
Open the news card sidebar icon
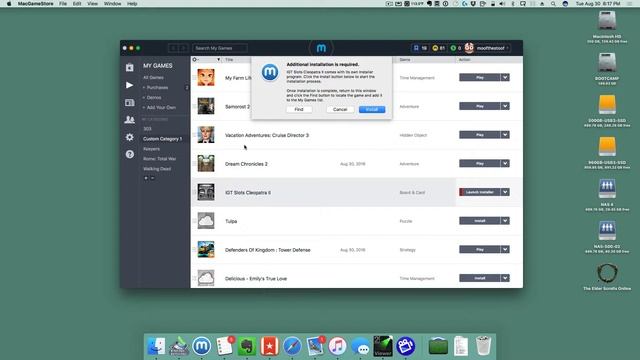(129, 102)
